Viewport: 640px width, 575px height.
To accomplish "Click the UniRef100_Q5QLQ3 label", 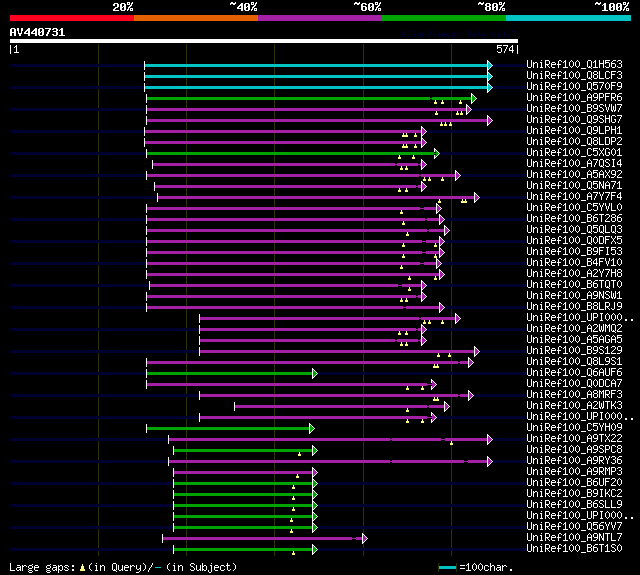I will click(x=574, y=230).
